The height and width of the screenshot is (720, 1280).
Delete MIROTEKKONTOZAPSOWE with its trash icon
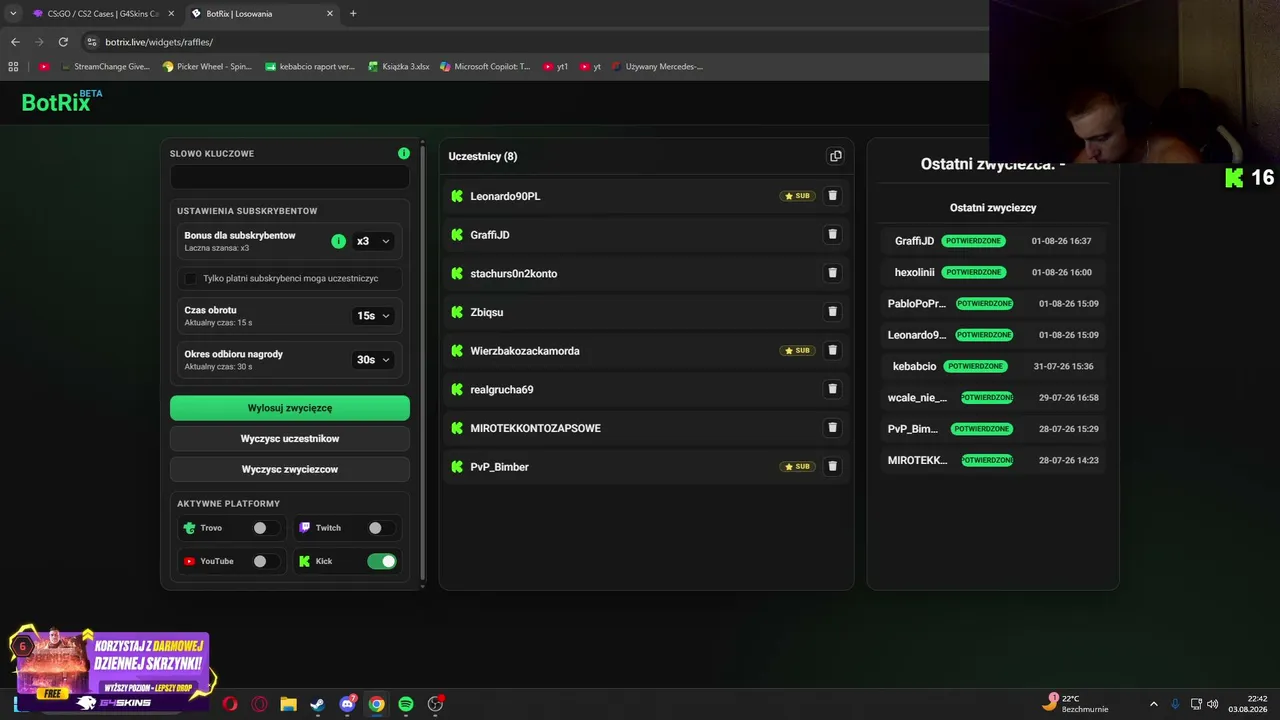point(832,428)
